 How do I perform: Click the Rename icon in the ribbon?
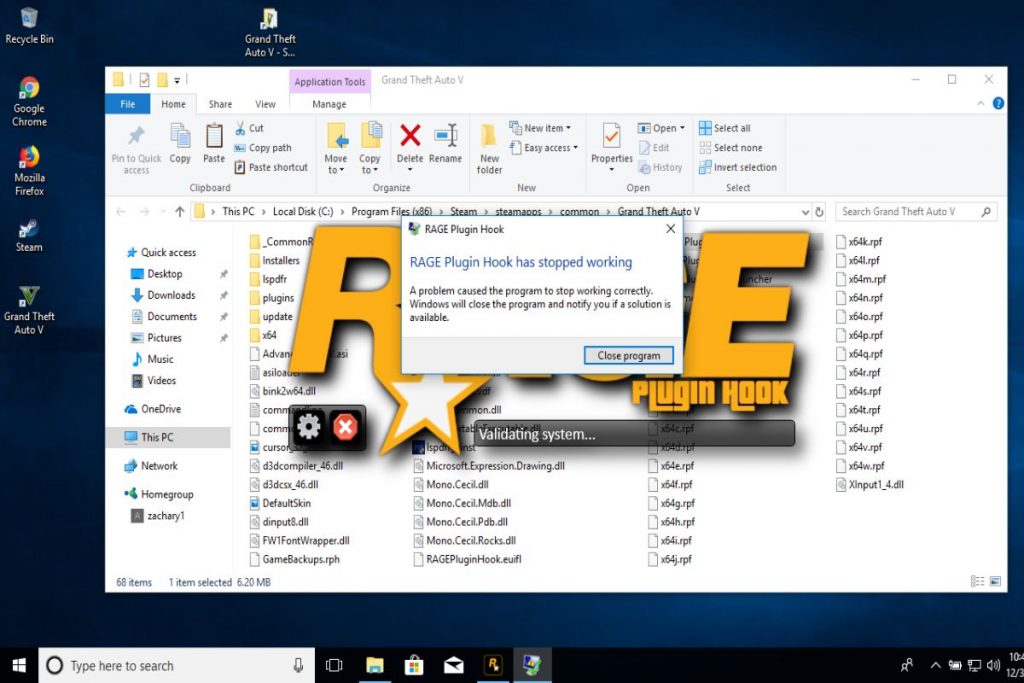coord(446,136)
